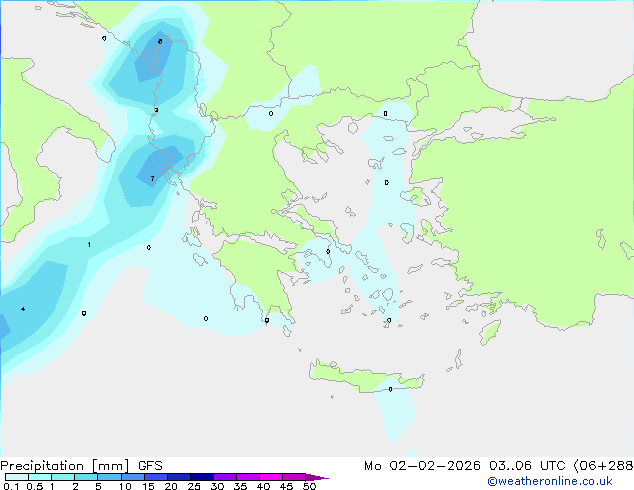This screenshot has height=490, width=634.
Task: Click the value '0' on Crete's south coast
Action: point(390,389)
